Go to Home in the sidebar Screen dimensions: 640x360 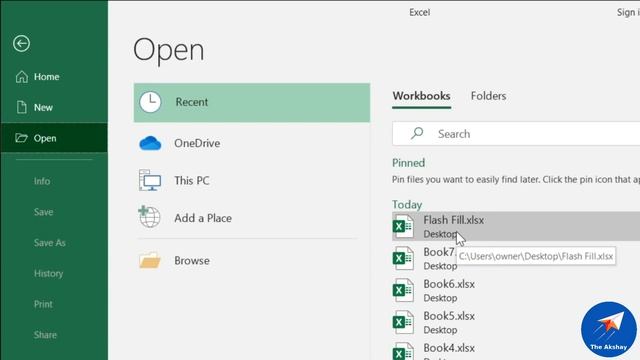tap(54, 76)
